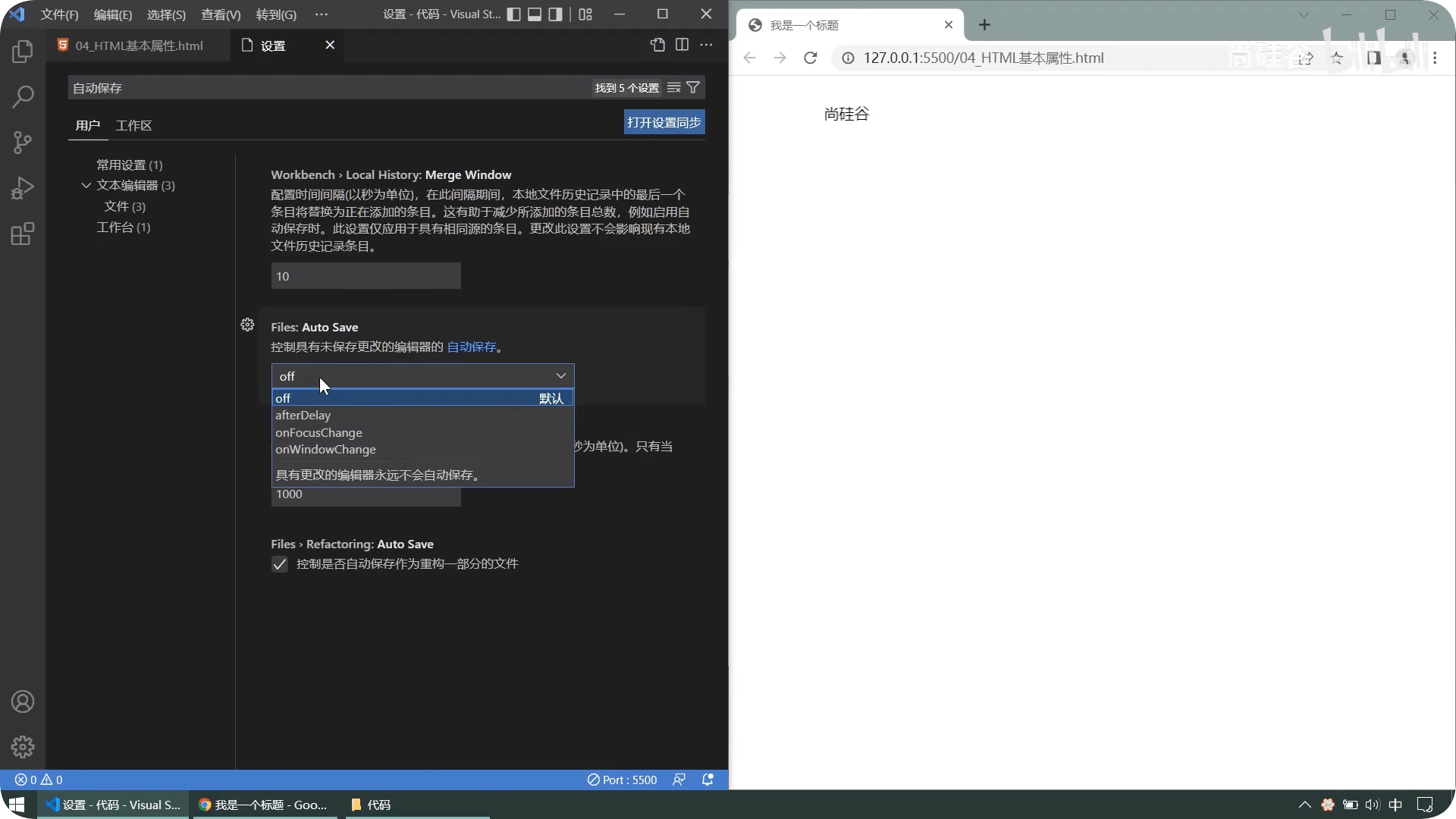Click the 自动保存 link in description

coord(471,347)
